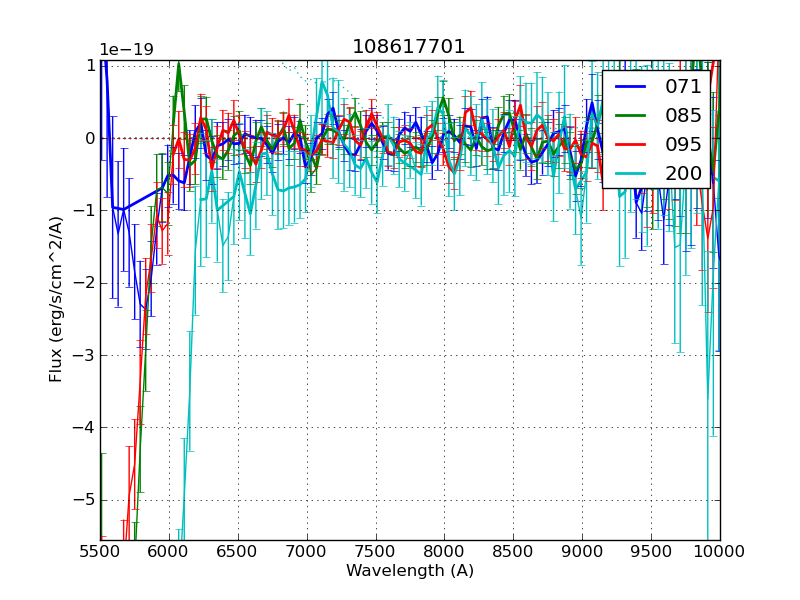
Task: Click the 6500 x-axis tick label
Action: click(237, 551)
